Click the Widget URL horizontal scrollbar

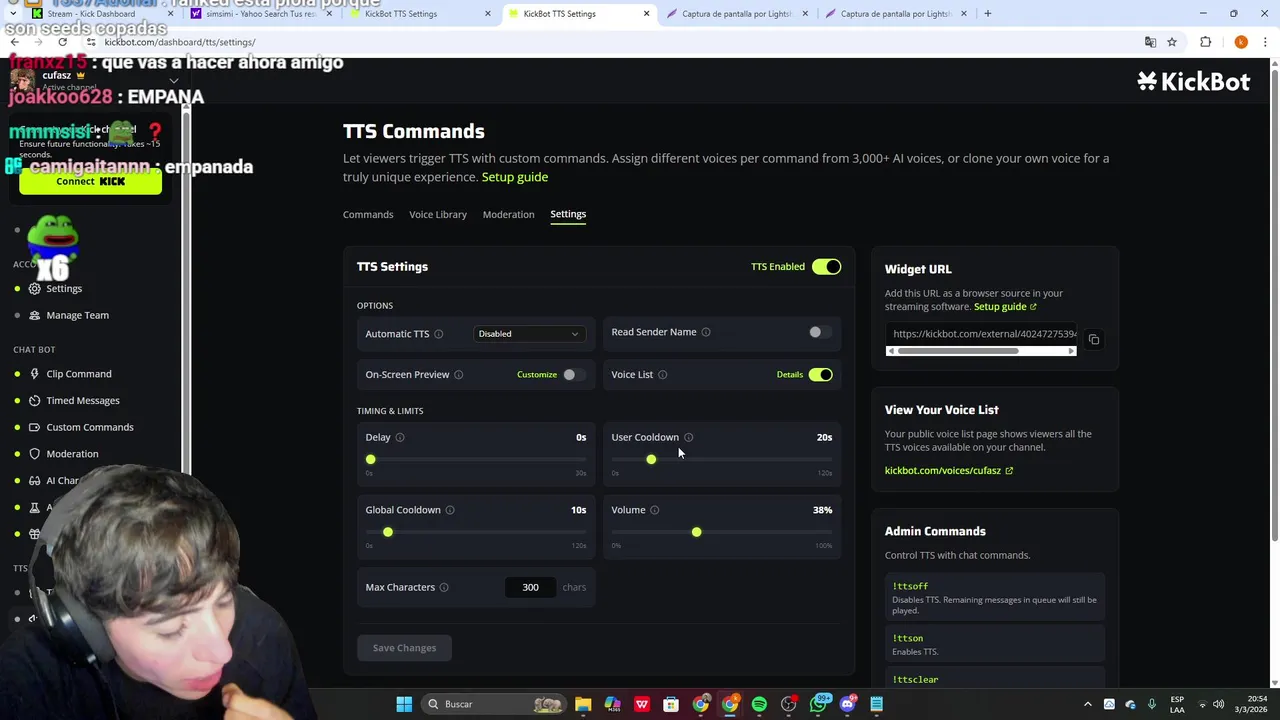click(958, 352)
